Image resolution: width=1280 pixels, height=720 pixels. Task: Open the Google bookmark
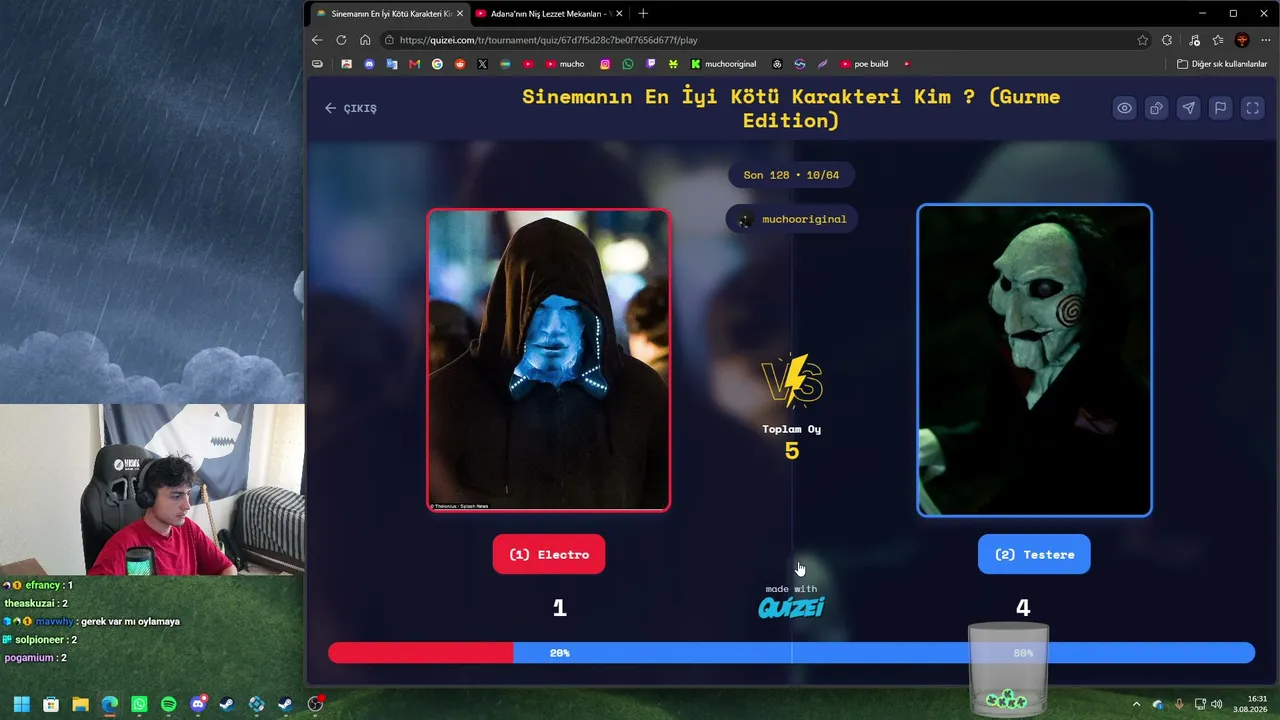click(437, 64)
